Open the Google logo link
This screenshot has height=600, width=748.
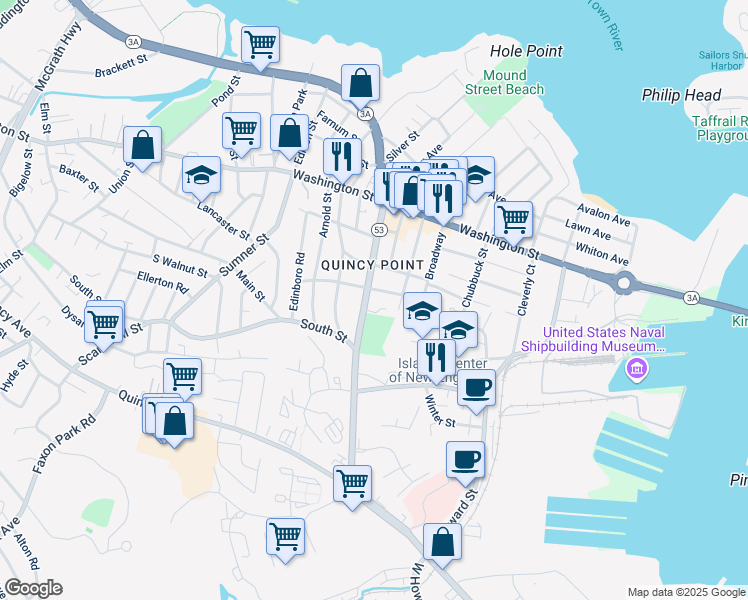coord(32,588)
